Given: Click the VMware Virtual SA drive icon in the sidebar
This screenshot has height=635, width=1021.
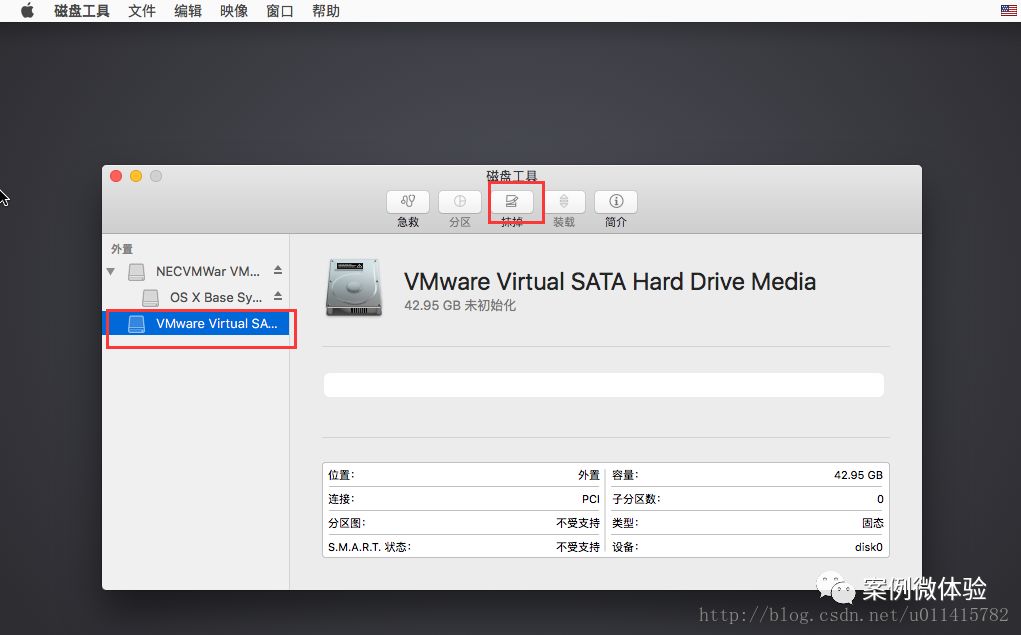Looking at the screenshot, I should pyautogui.click(x=136, y=324).
